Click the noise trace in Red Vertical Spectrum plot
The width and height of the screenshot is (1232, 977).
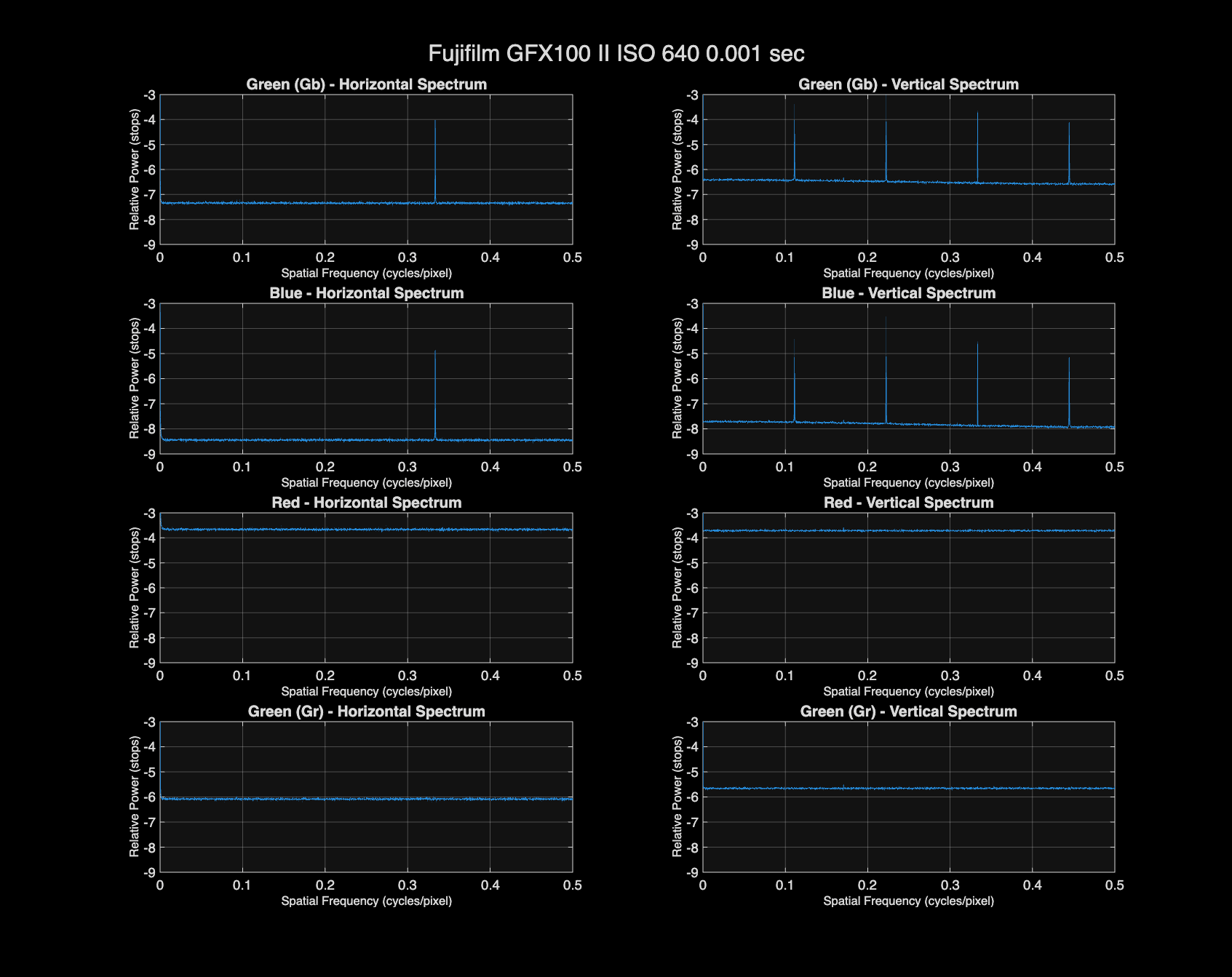(908, 530)
